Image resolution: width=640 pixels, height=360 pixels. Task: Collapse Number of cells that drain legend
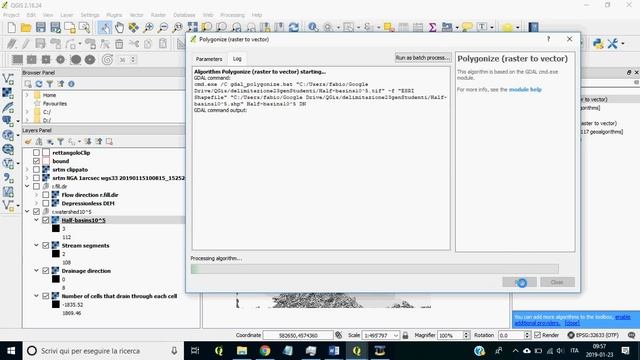coord(36,296)
